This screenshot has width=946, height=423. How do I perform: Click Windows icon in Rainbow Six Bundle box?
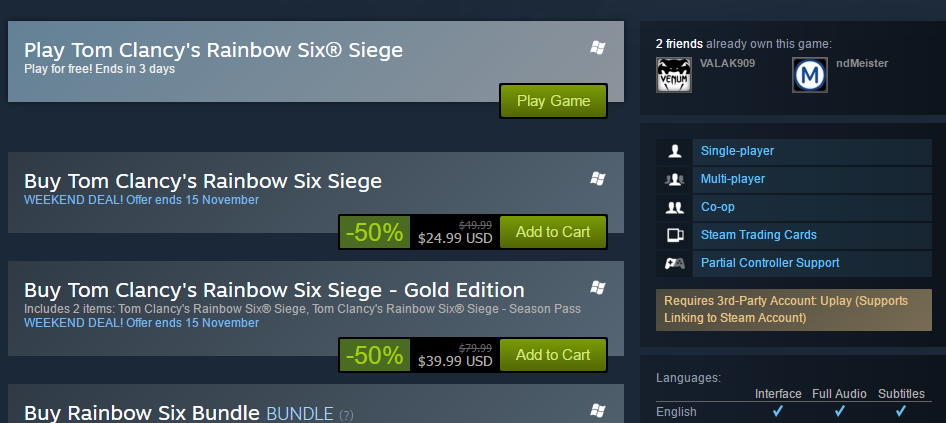click(x=597, y=411)
